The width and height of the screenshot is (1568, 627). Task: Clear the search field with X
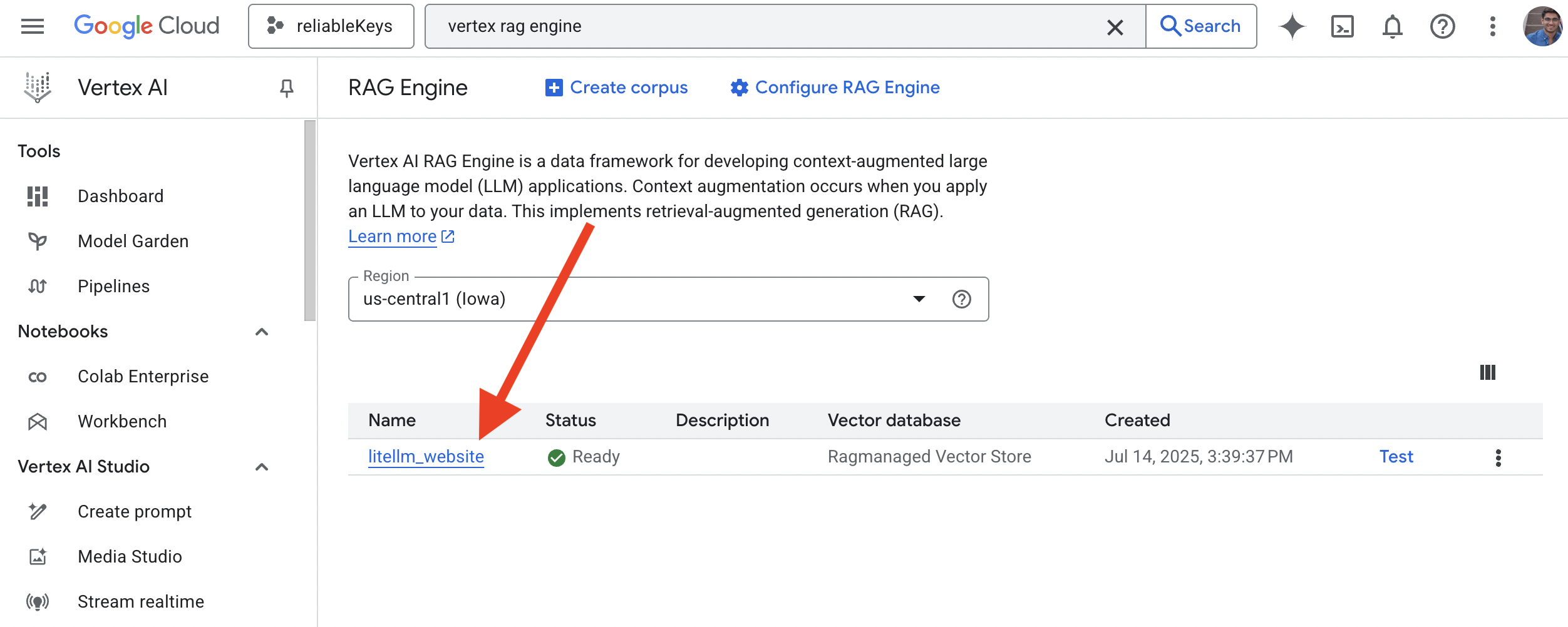[x=1115, y=27]
